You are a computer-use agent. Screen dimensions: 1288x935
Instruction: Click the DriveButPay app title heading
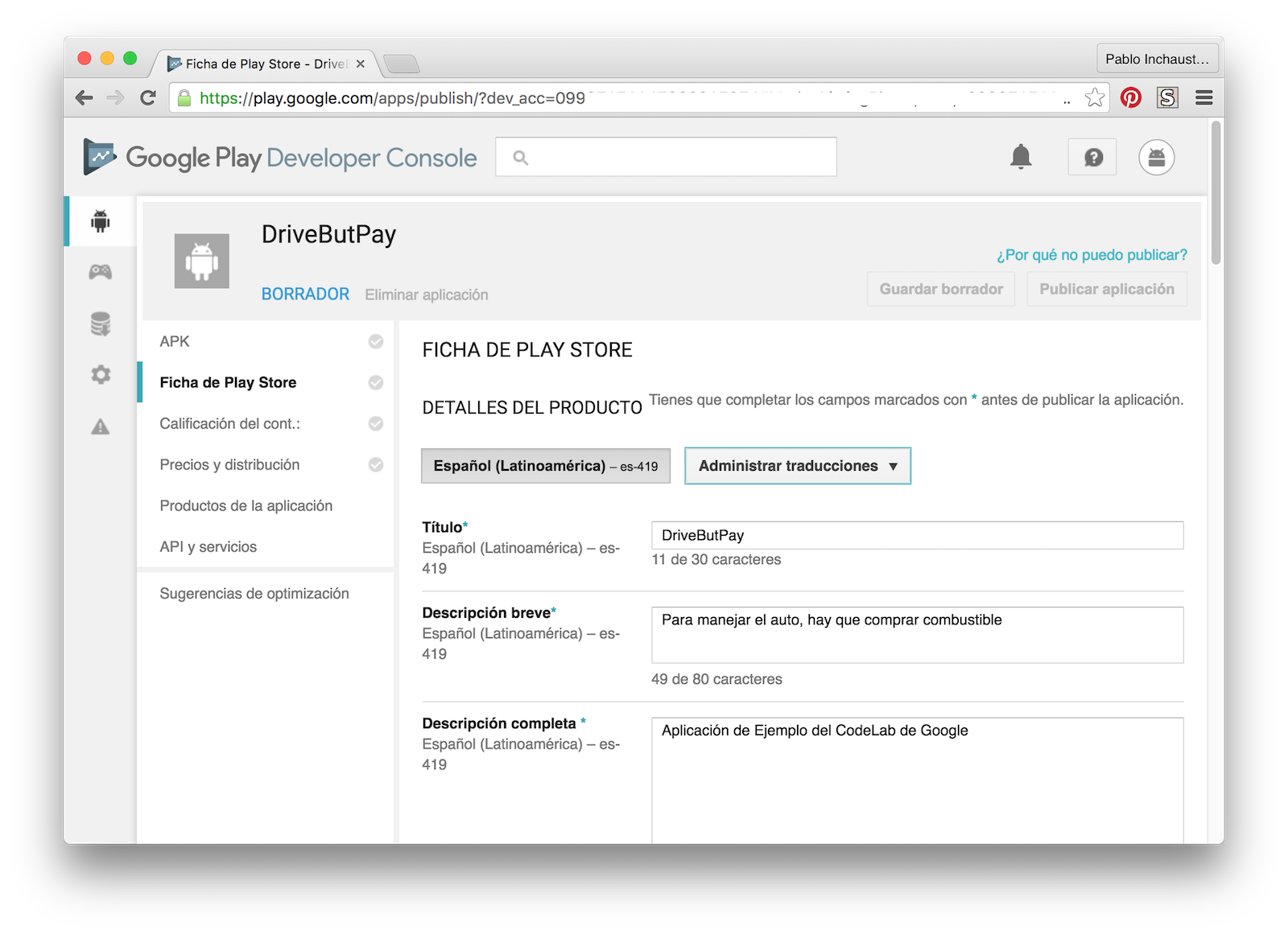[x=328, y=234]
